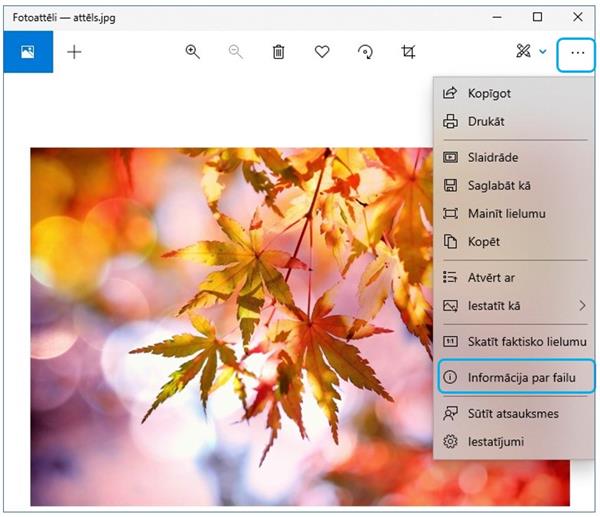Start Slaidrāde slideshow

514,157
